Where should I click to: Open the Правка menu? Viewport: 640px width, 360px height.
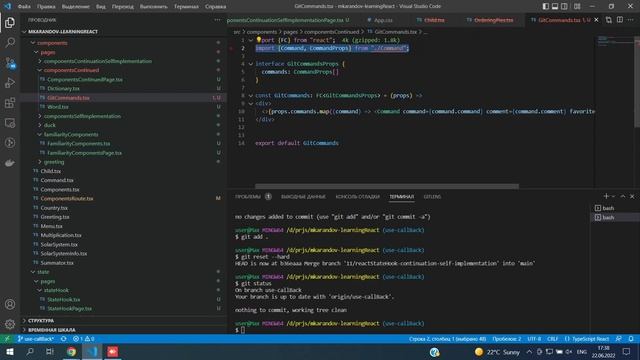tap(46, 7)
